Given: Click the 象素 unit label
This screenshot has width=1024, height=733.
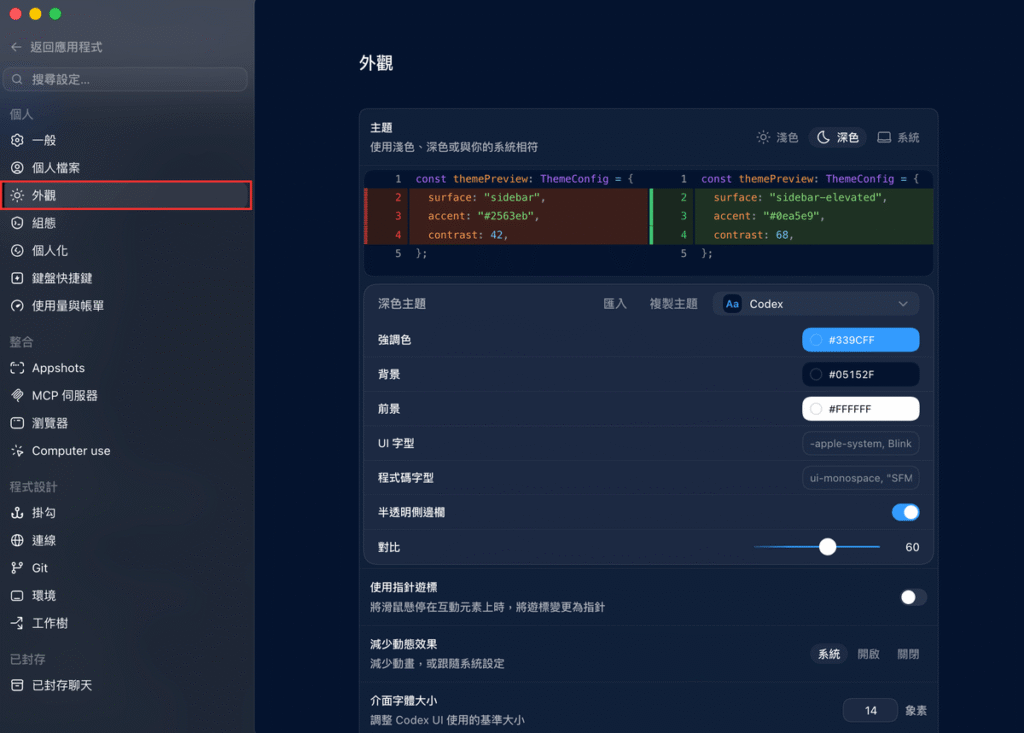Looking at the screenshot, I should pos(916,710).
